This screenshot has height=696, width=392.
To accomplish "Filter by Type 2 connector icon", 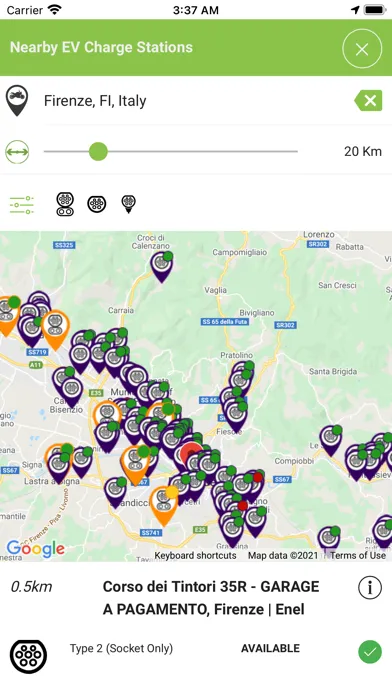I will tap(97, 204).
